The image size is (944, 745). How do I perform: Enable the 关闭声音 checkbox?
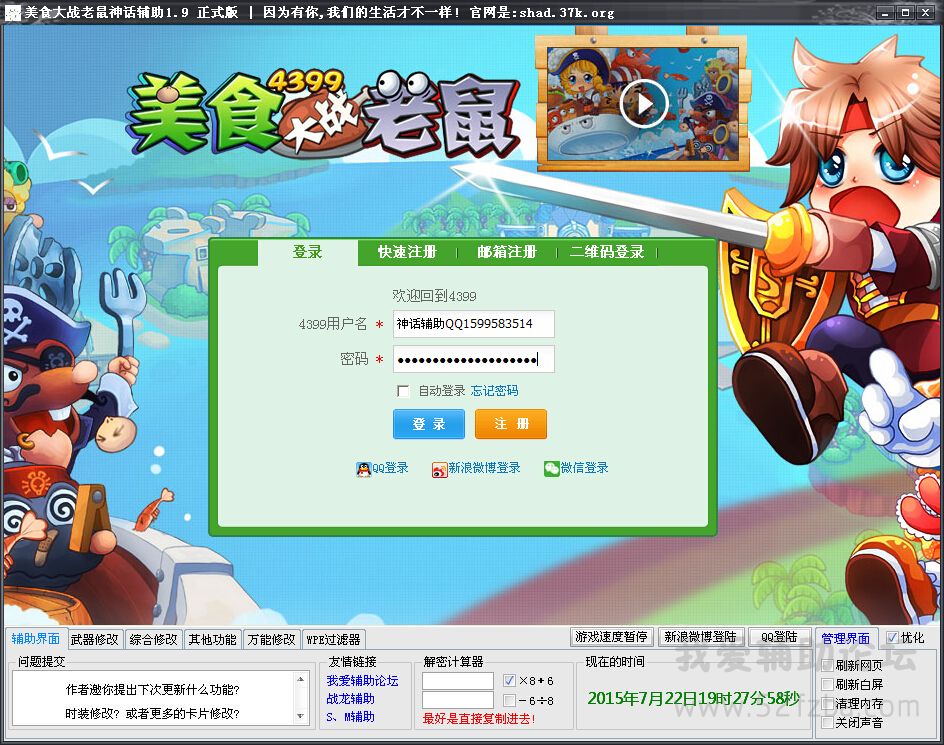point(828,722)
